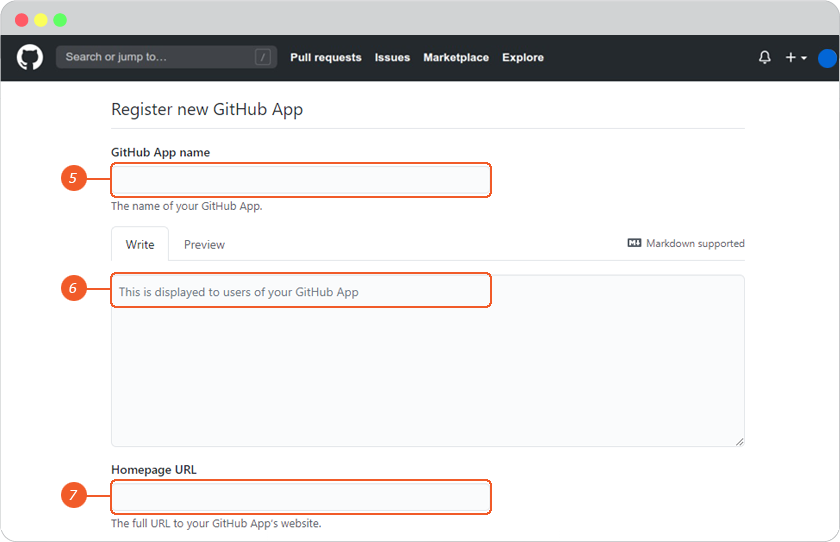Open the GitHub logo home link
840x542 pixels.
coord(29,57)
